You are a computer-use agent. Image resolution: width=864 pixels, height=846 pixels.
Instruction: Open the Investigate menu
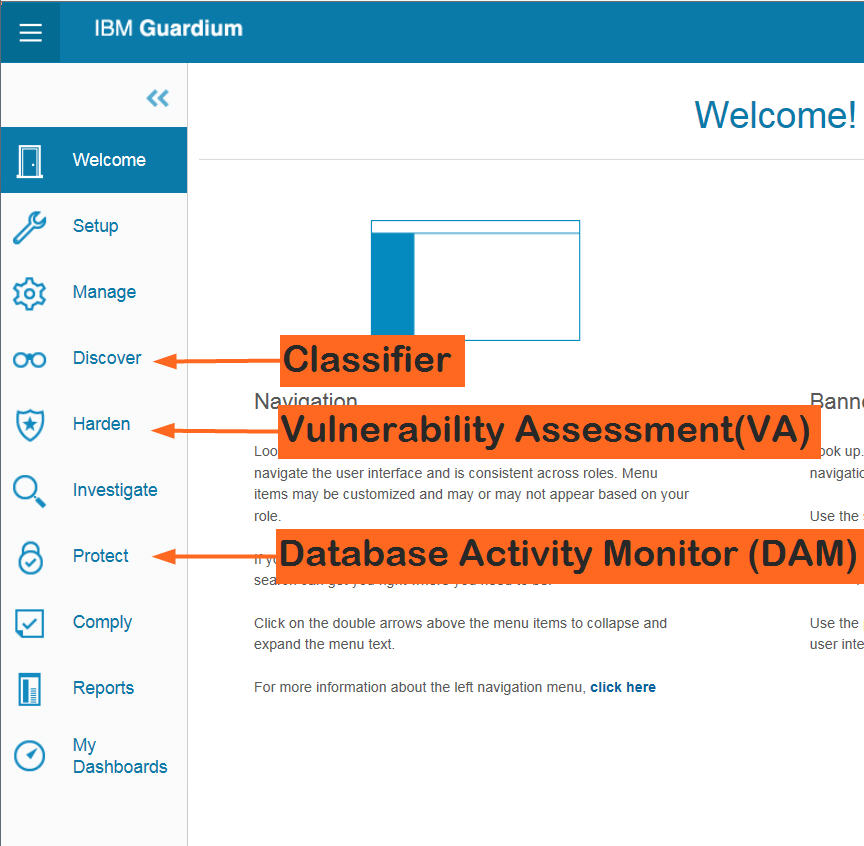coord(94,491)
